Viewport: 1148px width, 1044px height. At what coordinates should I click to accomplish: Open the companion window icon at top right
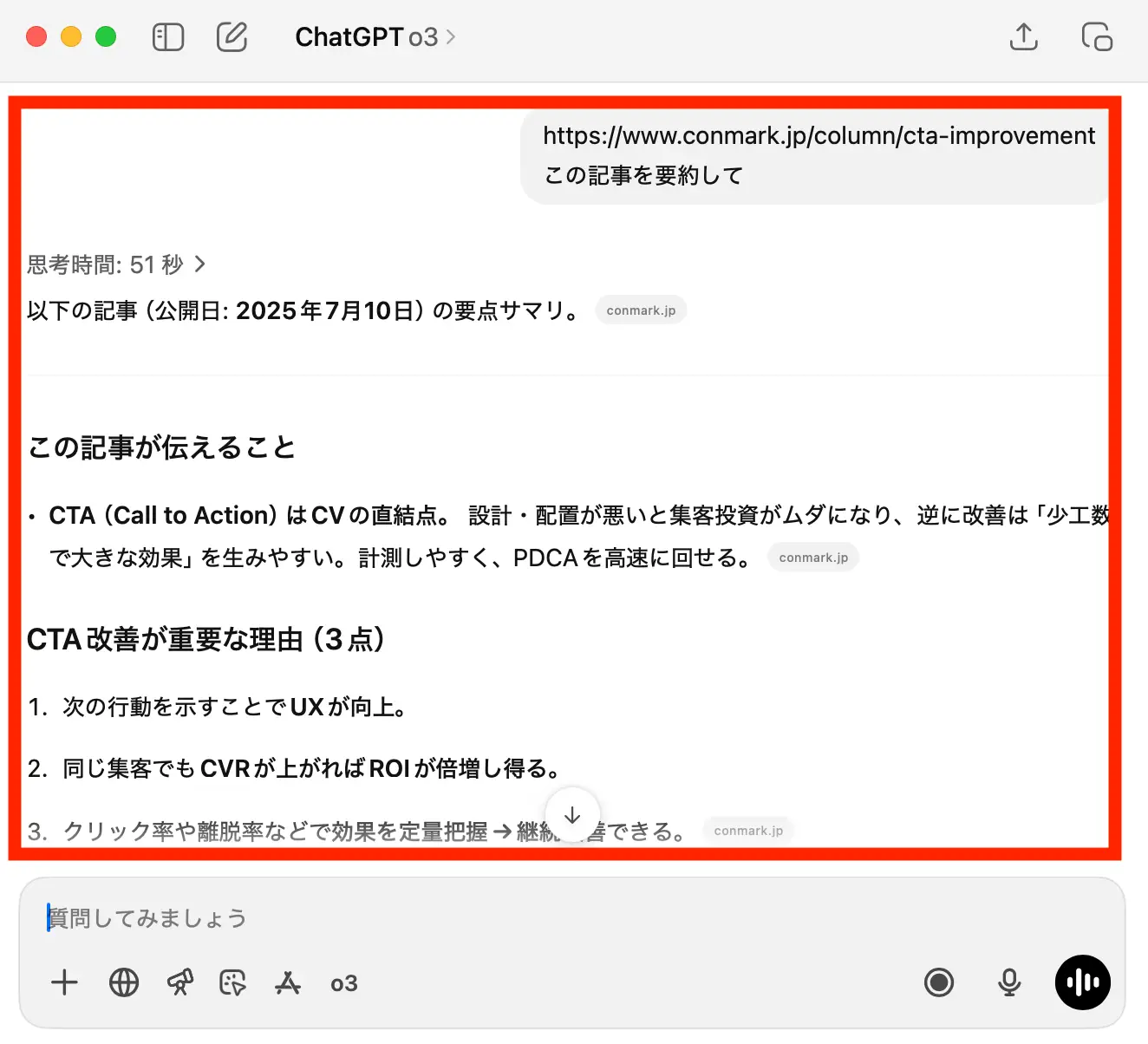pos(1097,37)
